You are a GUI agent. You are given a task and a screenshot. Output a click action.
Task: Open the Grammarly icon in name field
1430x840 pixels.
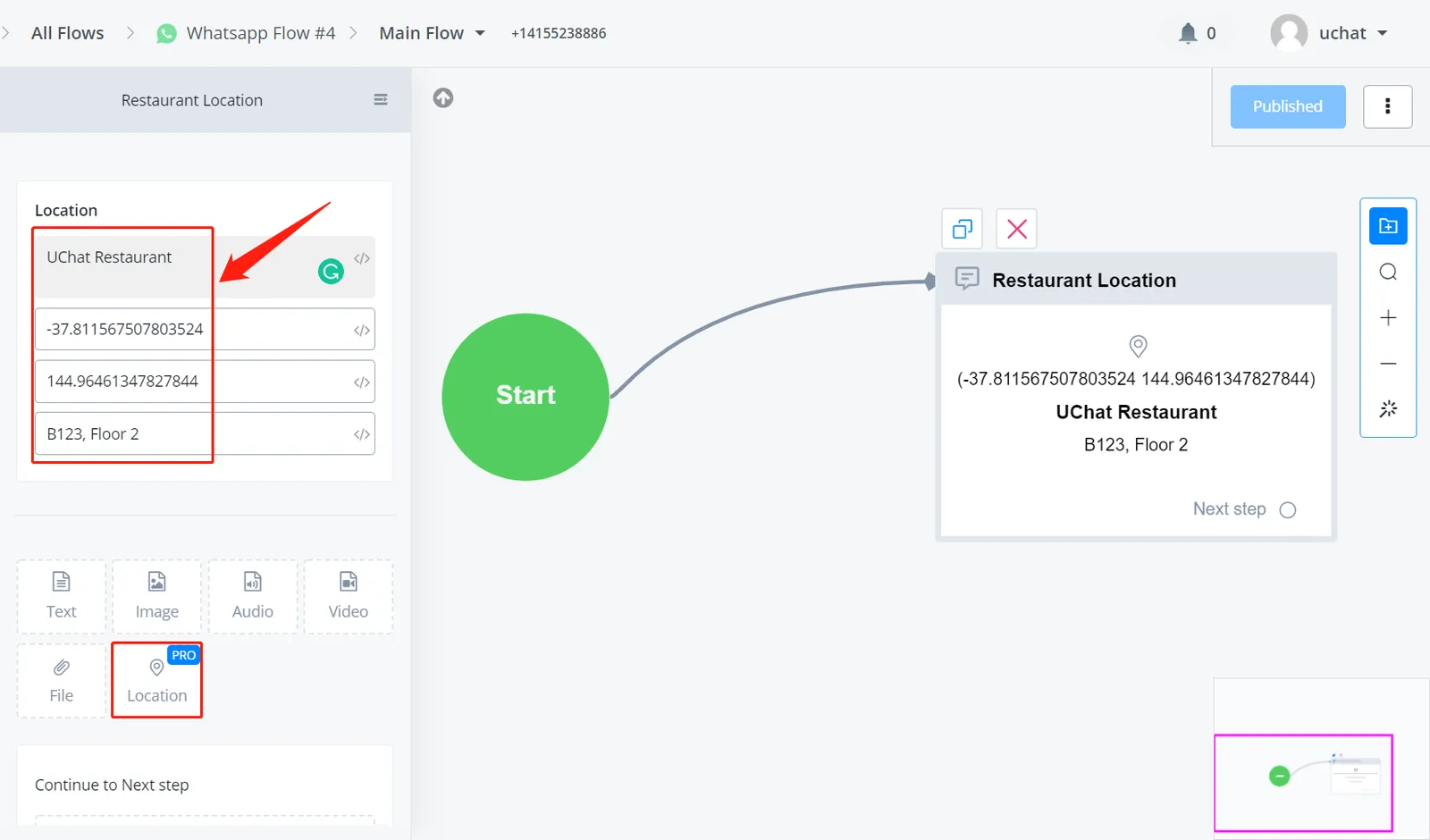click(x=331, y=271)
